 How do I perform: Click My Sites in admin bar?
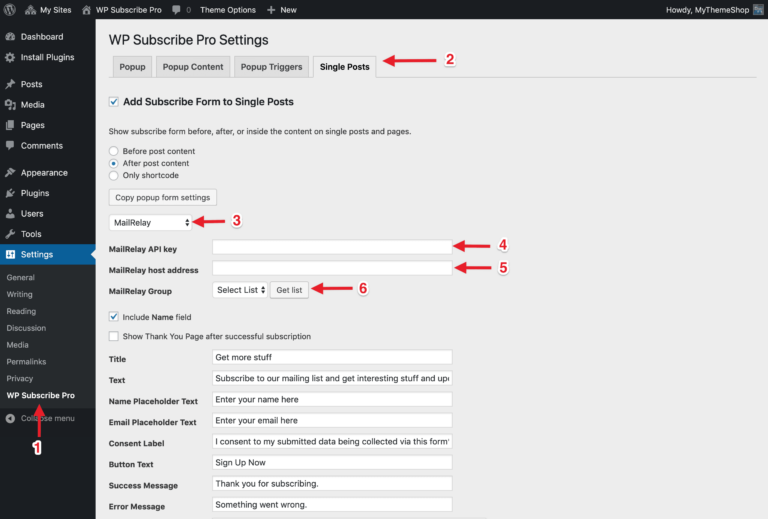(55, 10)
